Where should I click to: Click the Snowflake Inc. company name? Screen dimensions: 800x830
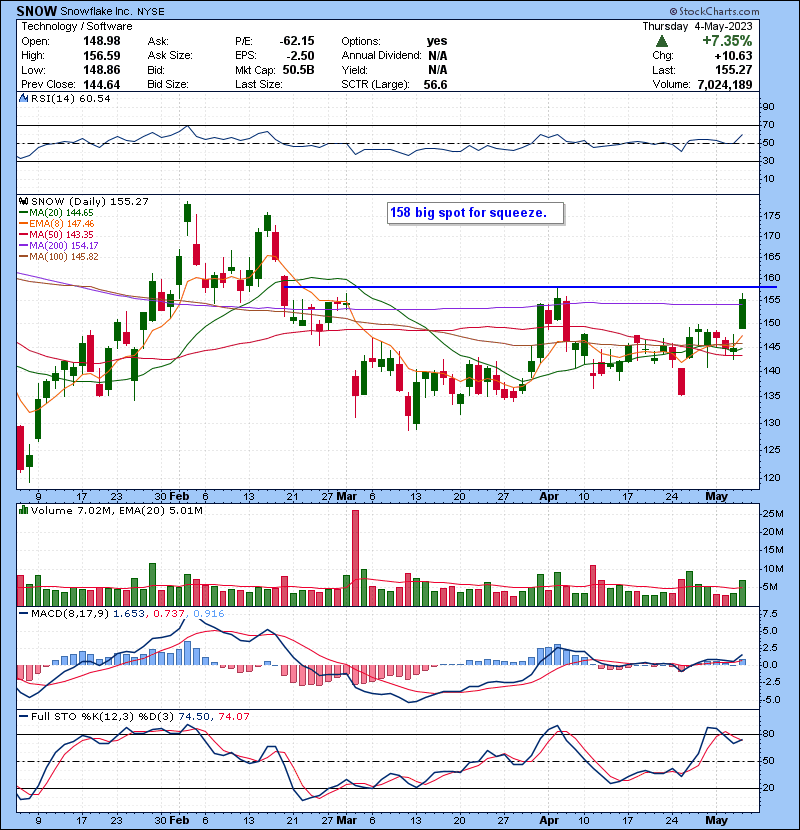click(x=97, y=11)
